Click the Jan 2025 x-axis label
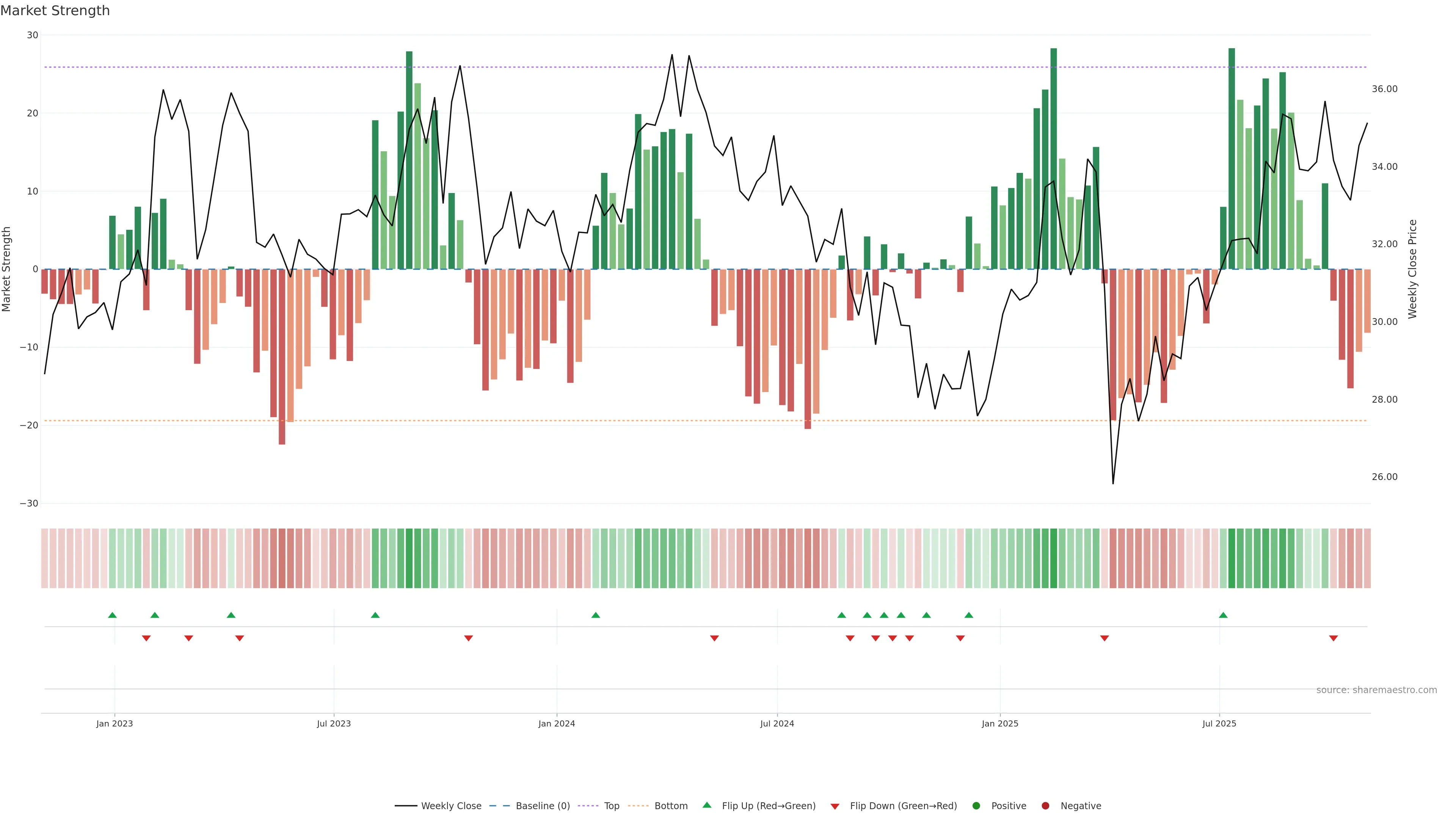1456x819 pixels. tap(999, 723)
